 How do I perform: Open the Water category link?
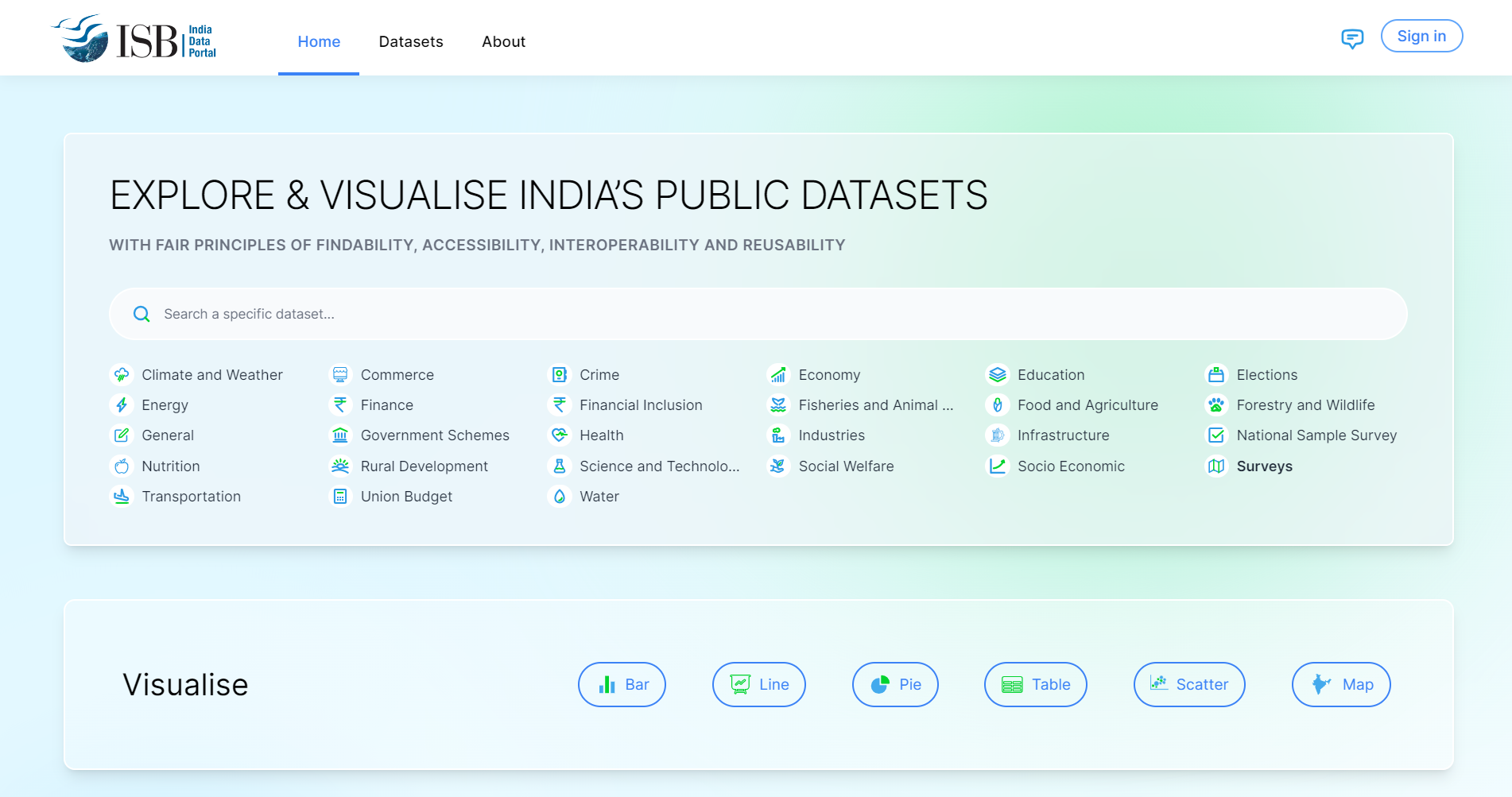coord(599,496)
